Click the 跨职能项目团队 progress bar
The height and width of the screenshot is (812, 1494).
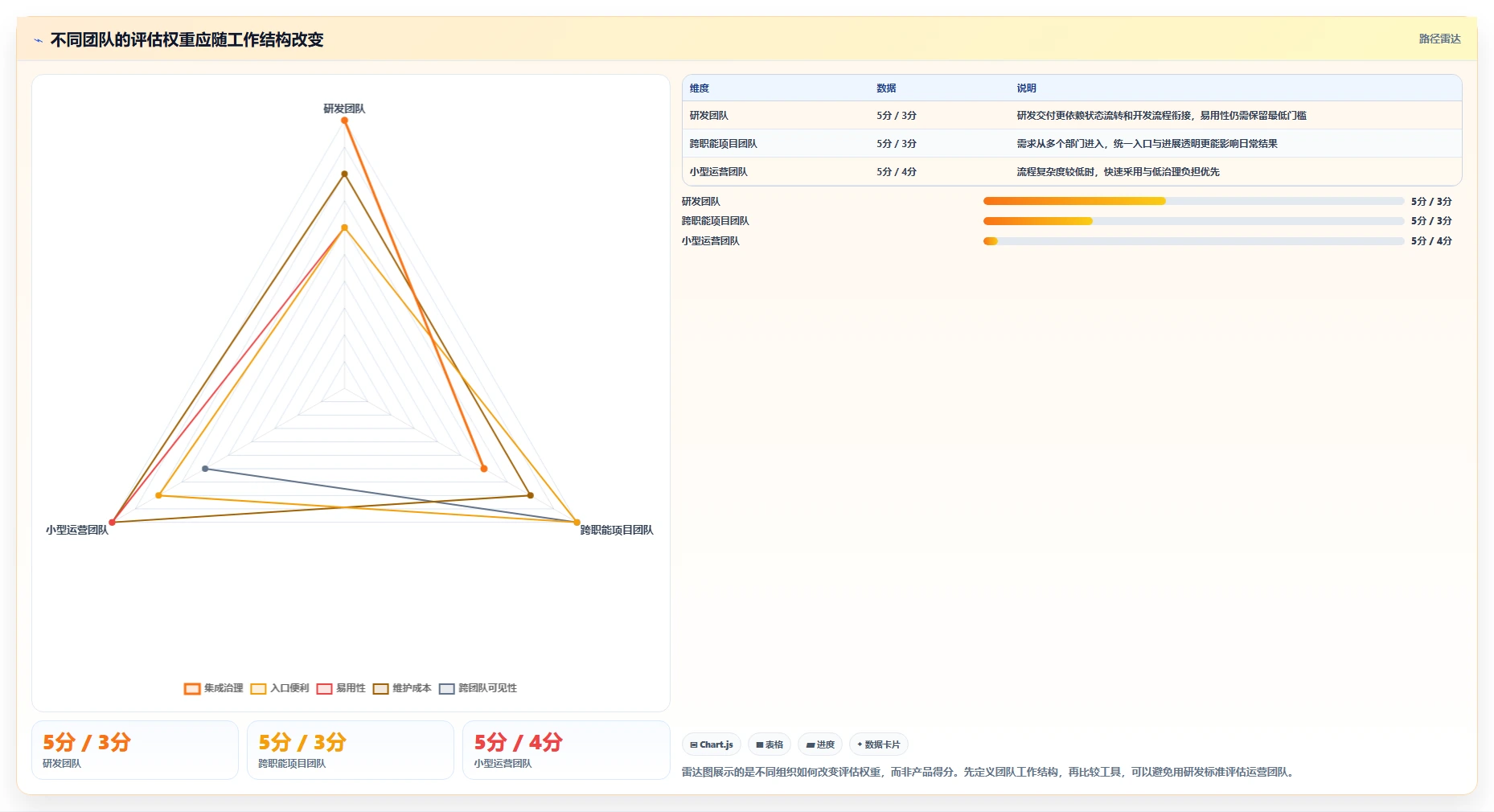click(x=1193, y=221)
